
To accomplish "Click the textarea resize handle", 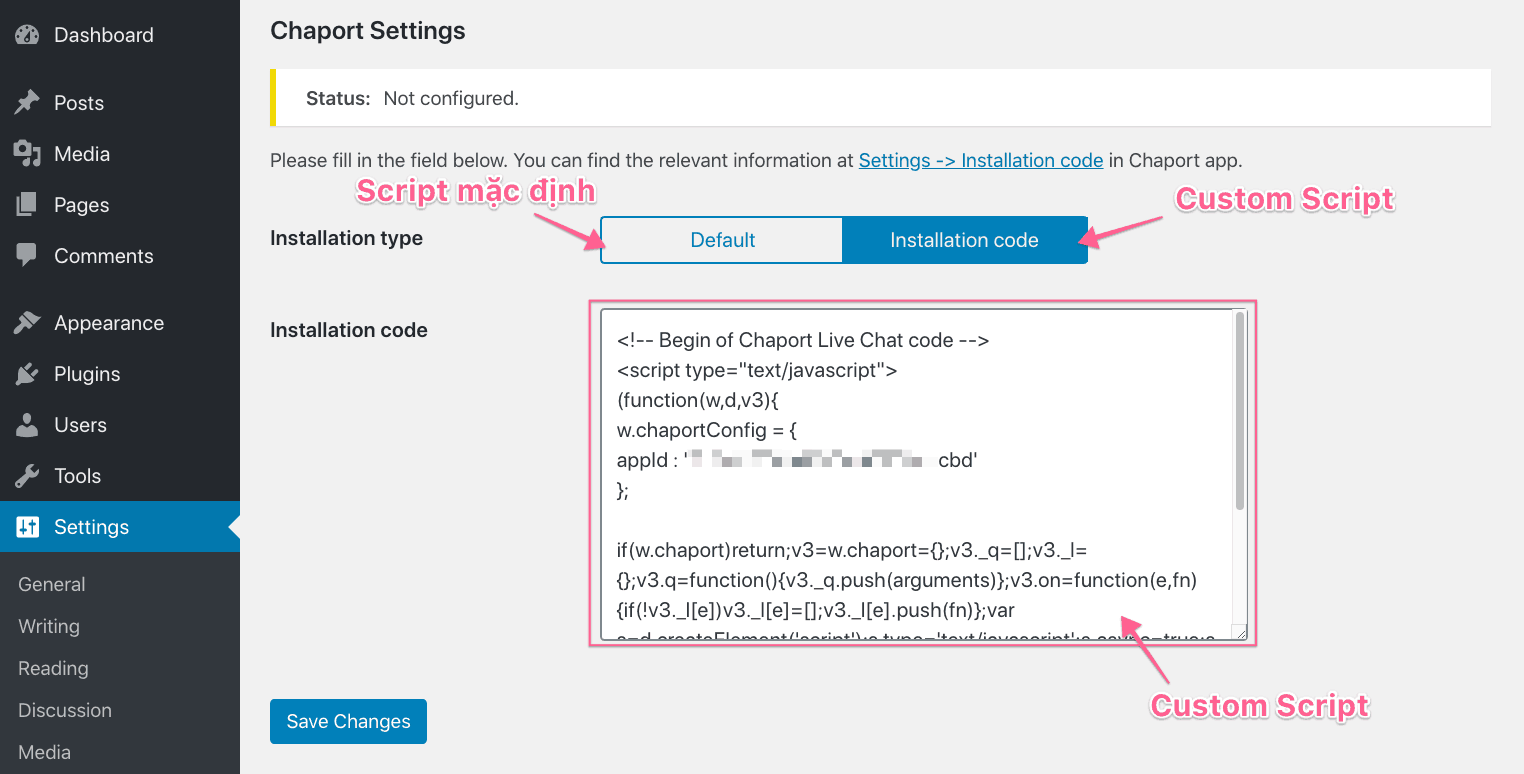I will (1240, 632).
